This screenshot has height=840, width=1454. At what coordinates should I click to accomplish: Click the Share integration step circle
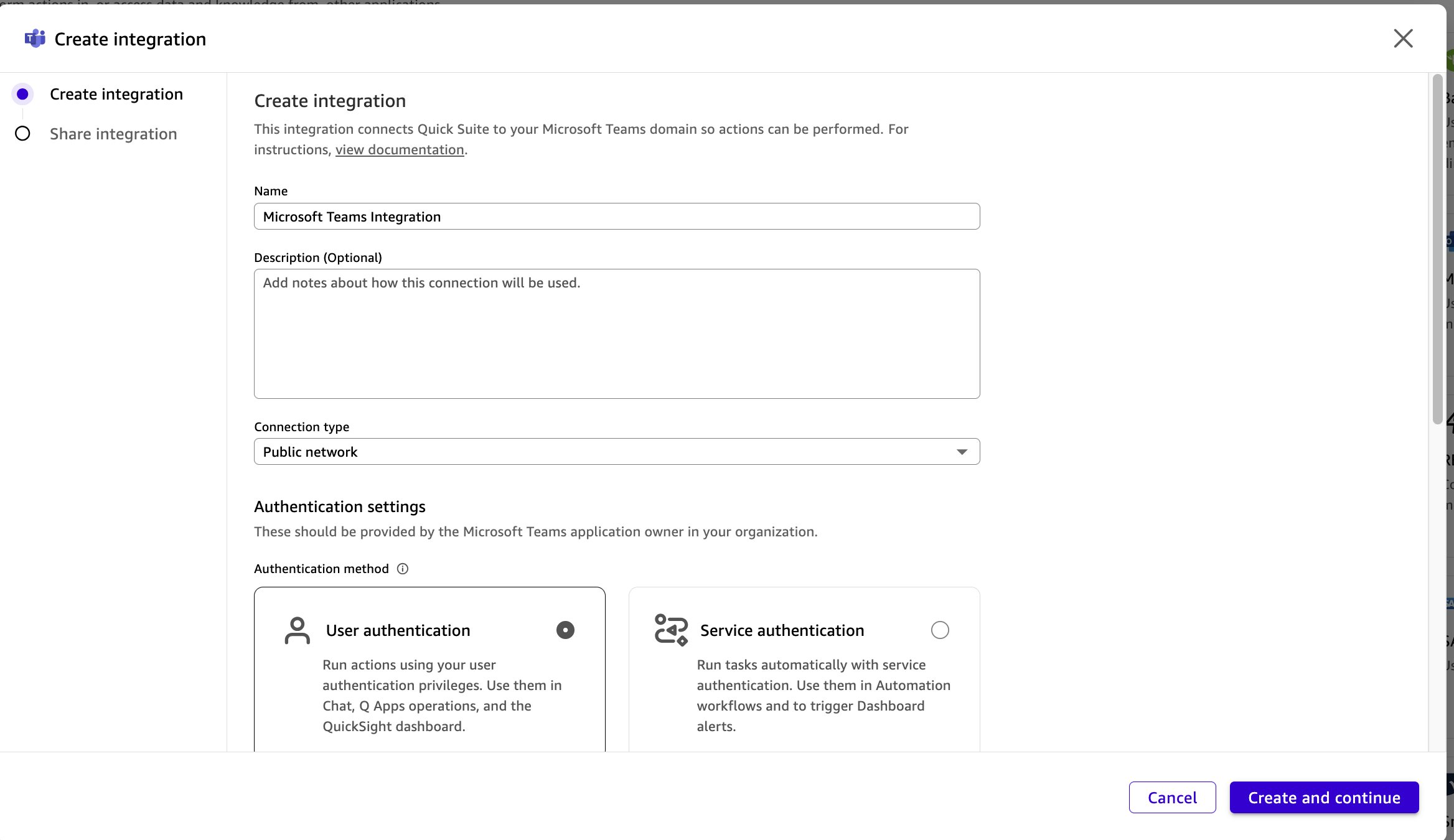(x=22, y=133)
